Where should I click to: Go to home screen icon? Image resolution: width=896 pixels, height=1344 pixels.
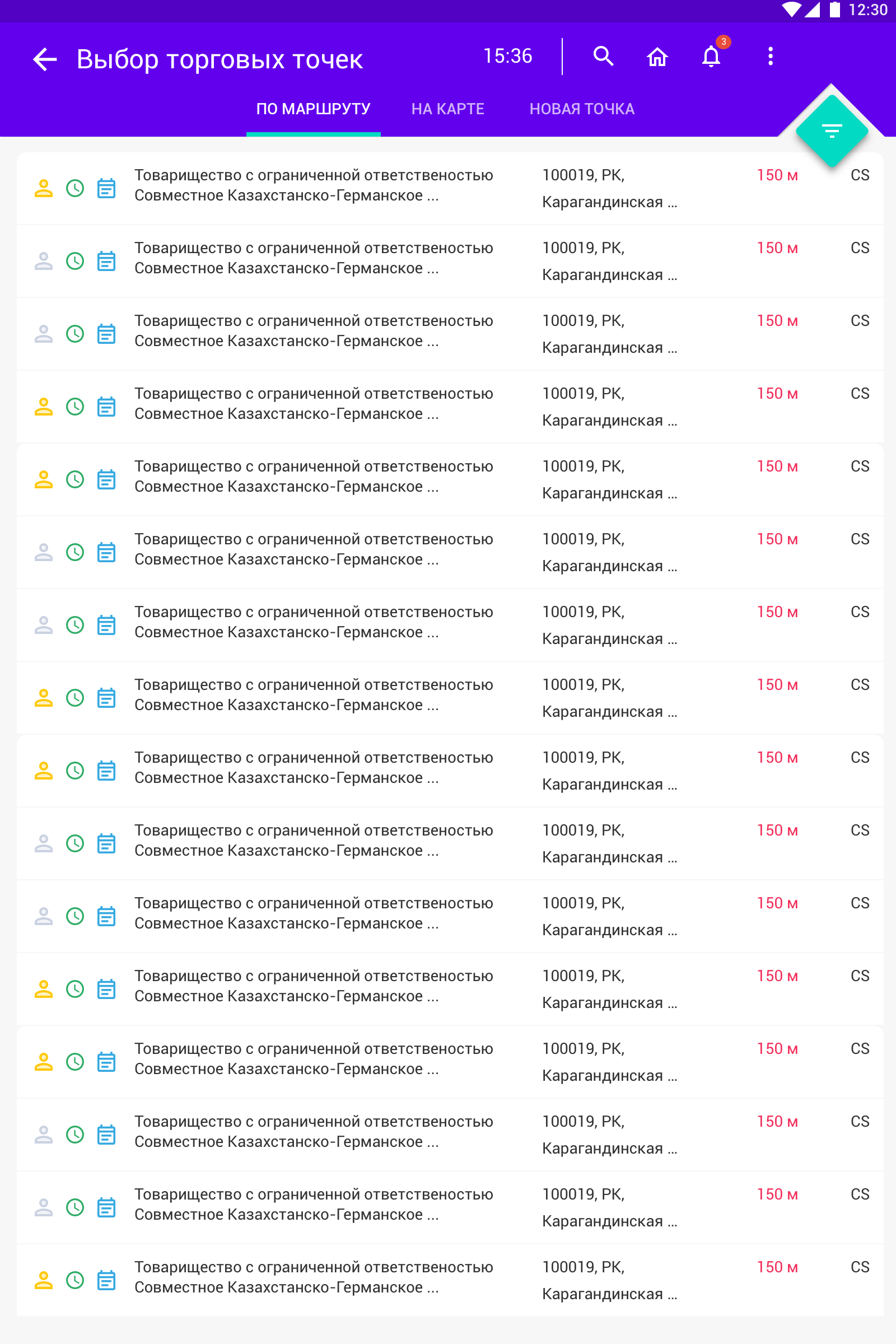[x=657, y=57]
